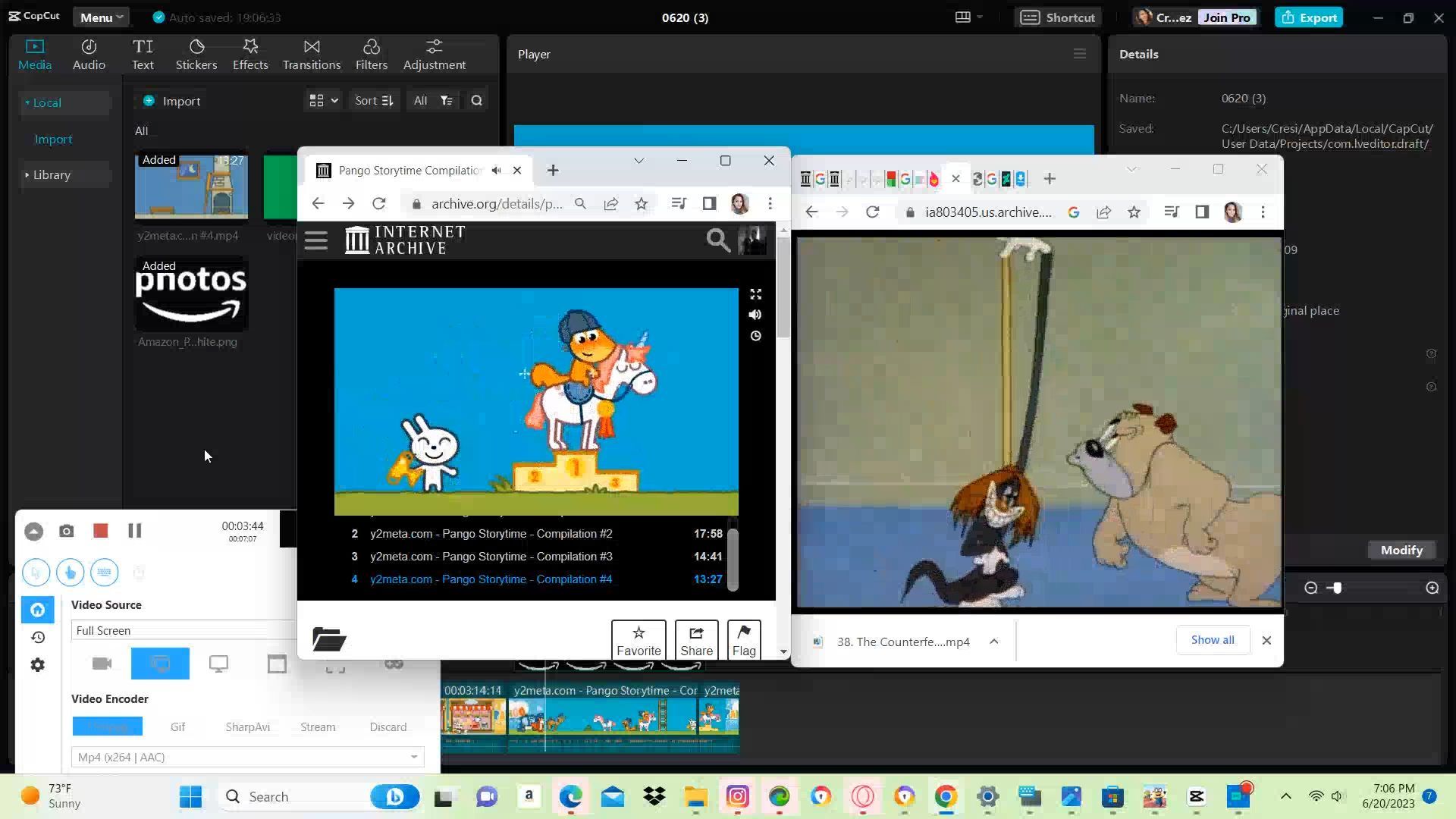Open the All filter for media

click(x=433, y=100)
